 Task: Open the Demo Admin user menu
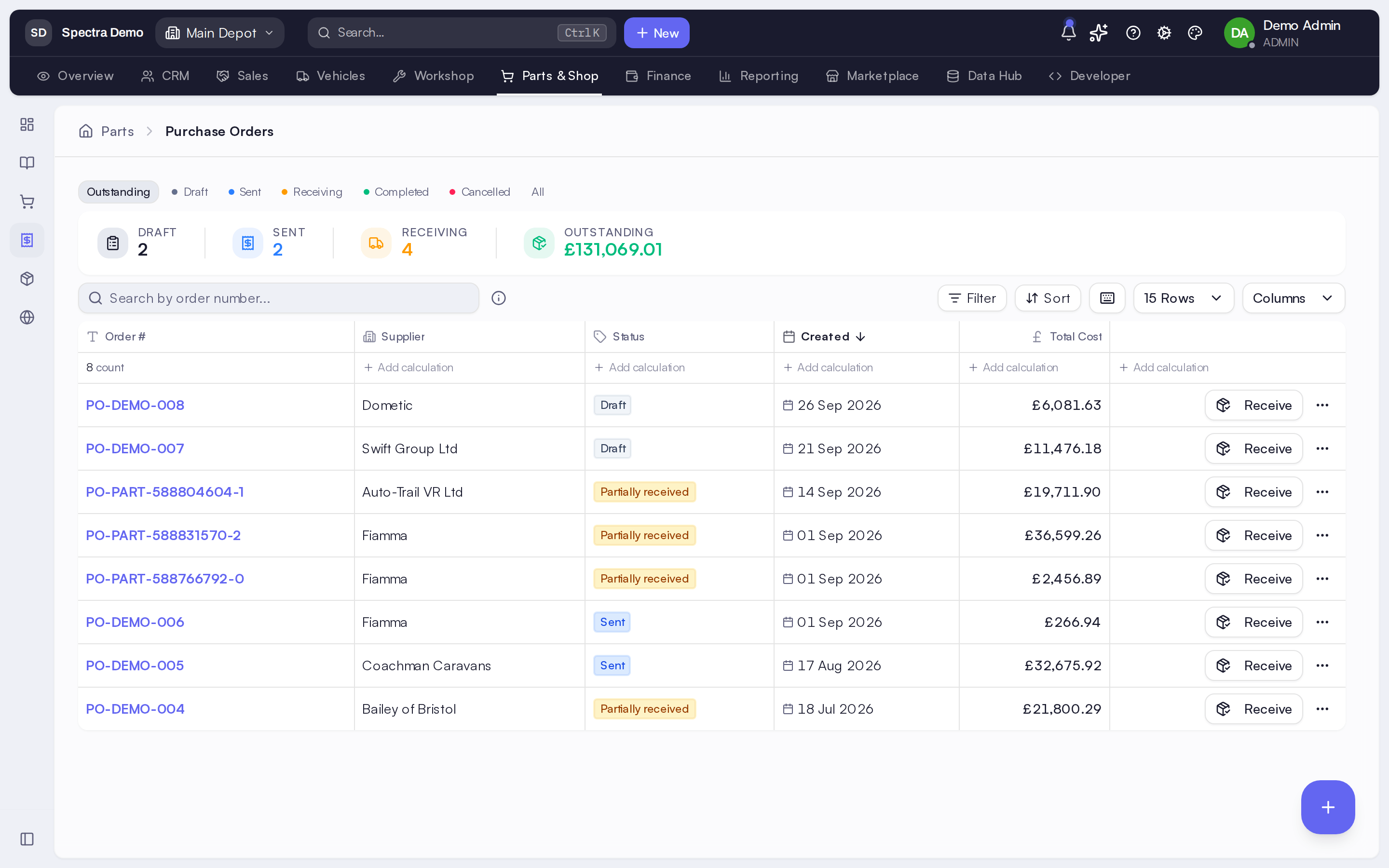(x=1283, y=33)
